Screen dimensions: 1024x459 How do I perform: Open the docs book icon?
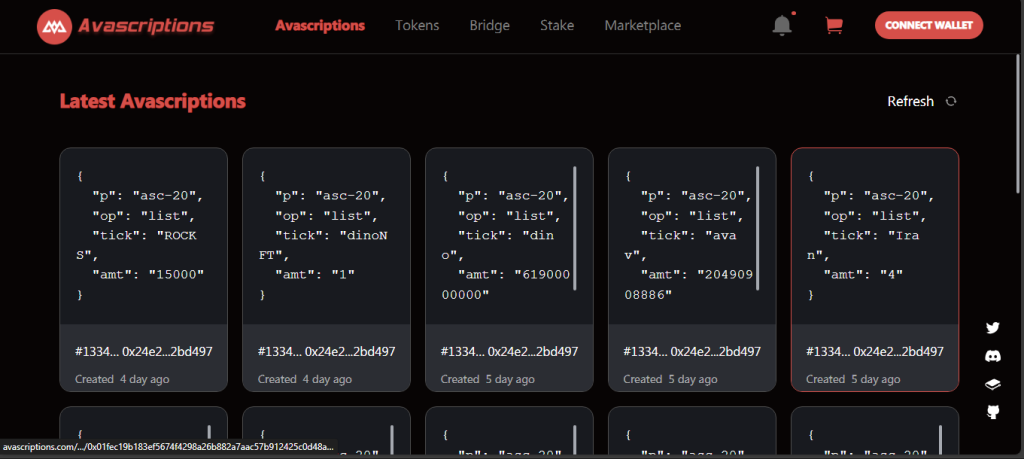pos(993,383)
